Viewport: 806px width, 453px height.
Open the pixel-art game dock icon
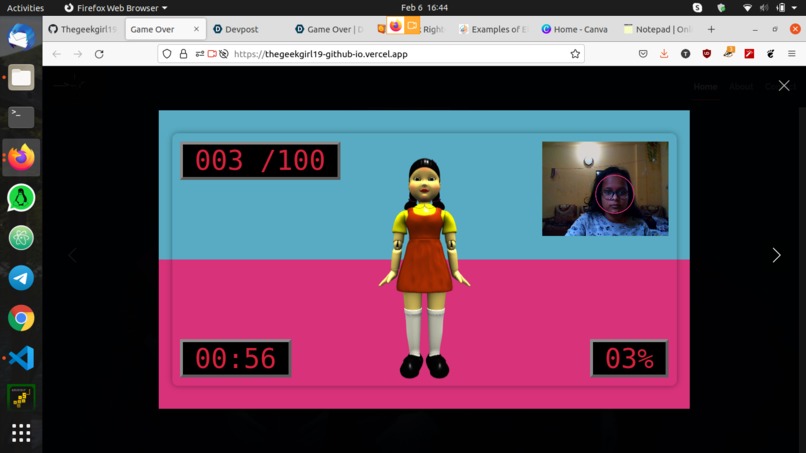pos(21,397)
